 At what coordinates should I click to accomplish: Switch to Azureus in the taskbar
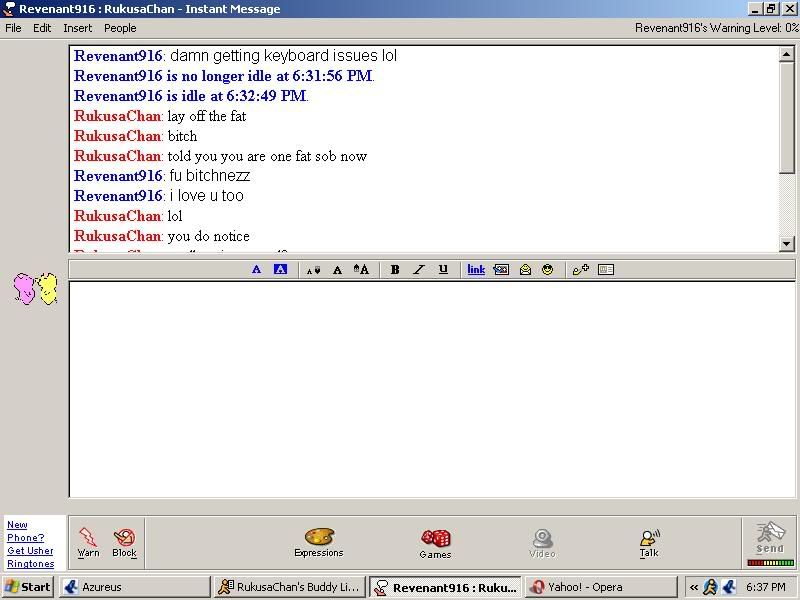(x=135, y=587)
